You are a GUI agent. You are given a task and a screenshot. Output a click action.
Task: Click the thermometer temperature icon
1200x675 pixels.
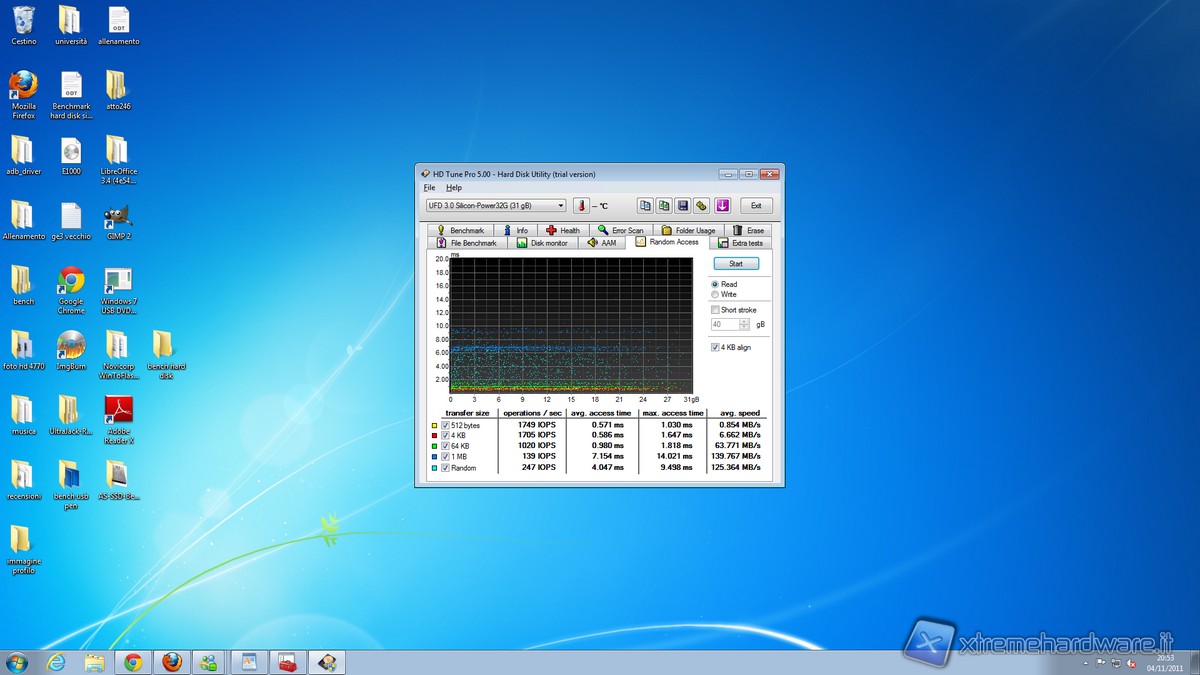[582, 206]
